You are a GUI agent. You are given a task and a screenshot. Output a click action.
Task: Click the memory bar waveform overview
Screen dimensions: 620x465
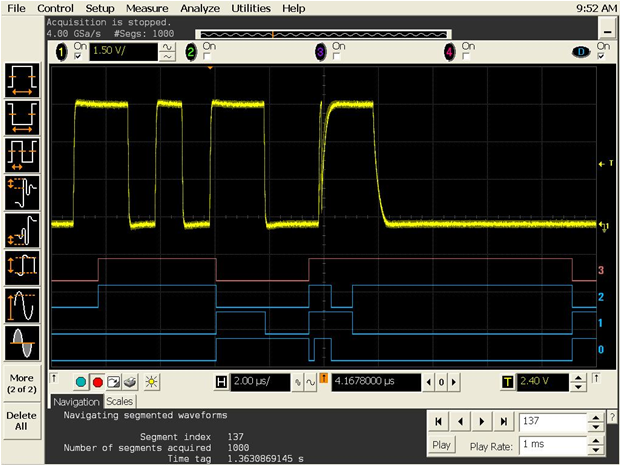(323, 34)
